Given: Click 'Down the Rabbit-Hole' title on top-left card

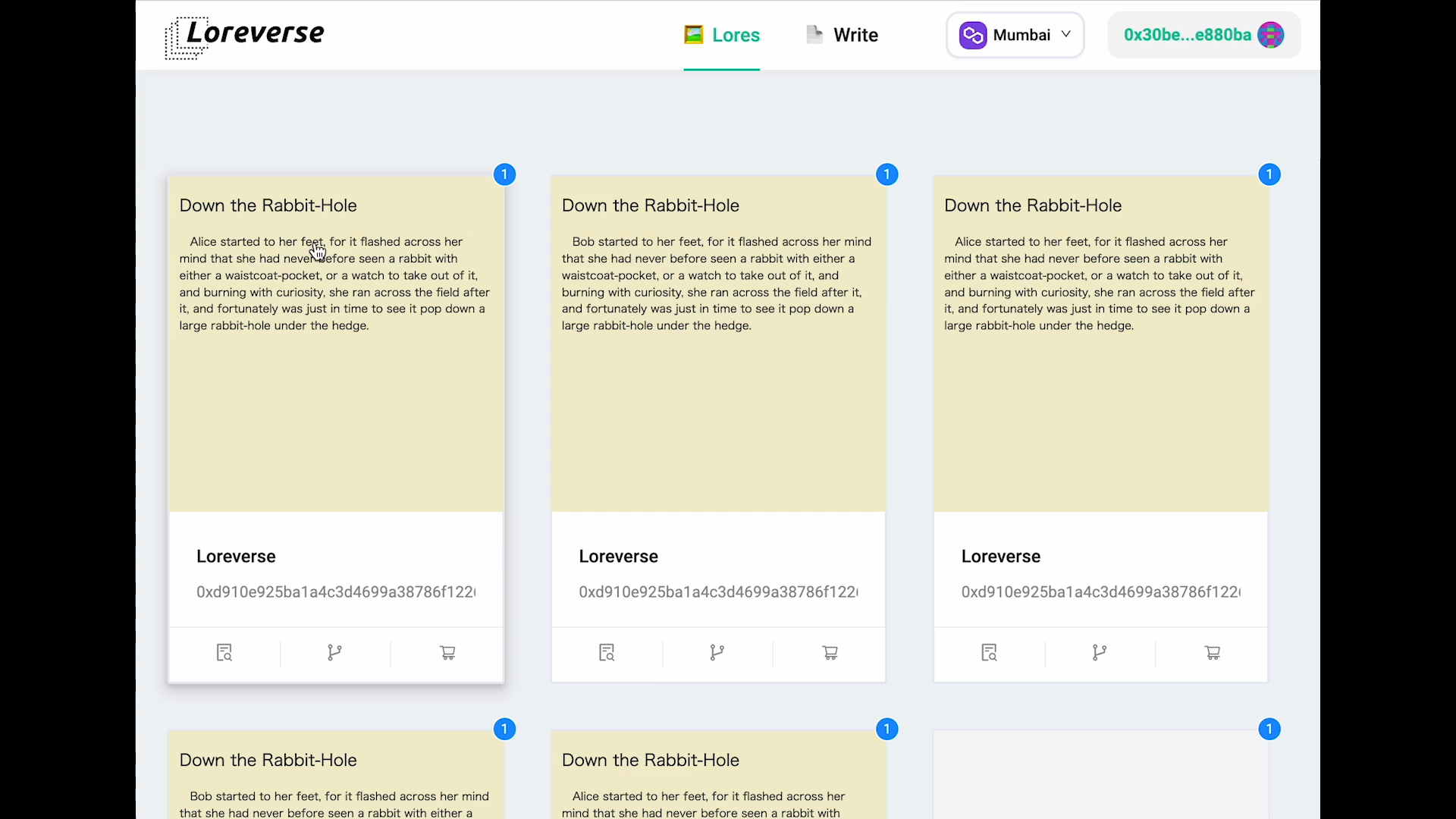Looking at the screenshot, I should pyautogui.click(x=268, y=206).
